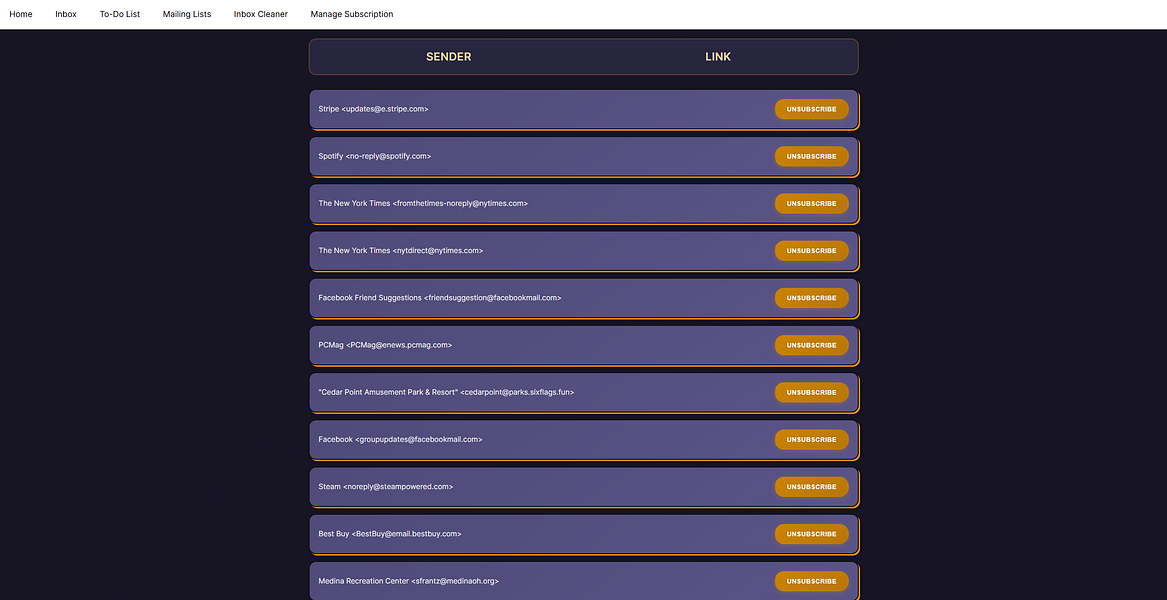The image size is (1167, 600).
Task: Go to Manage Subscription
Action: (x=351, y=14)
